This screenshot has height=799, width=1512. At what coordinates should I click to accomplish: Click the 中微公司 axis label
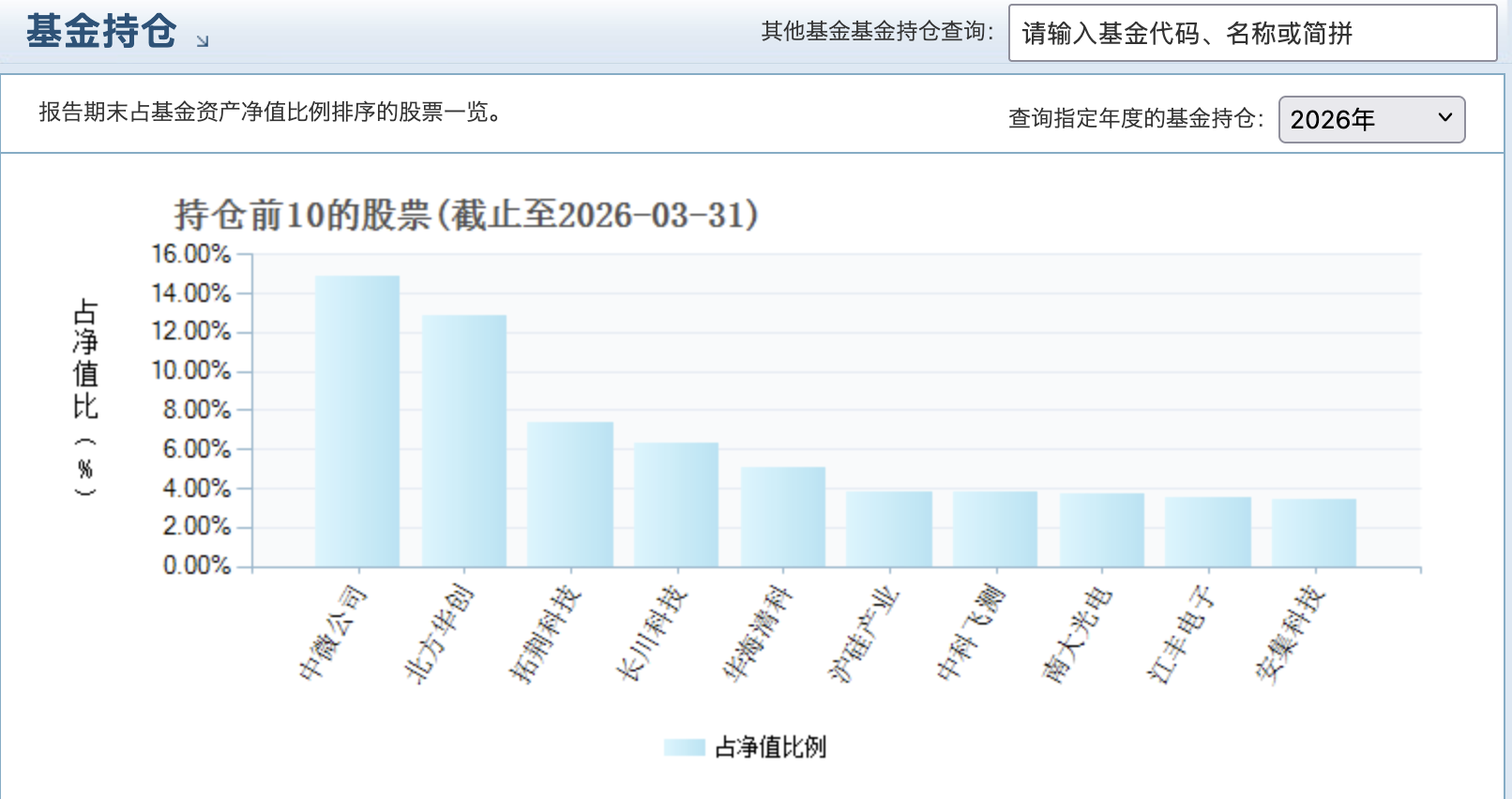[333, 632]
